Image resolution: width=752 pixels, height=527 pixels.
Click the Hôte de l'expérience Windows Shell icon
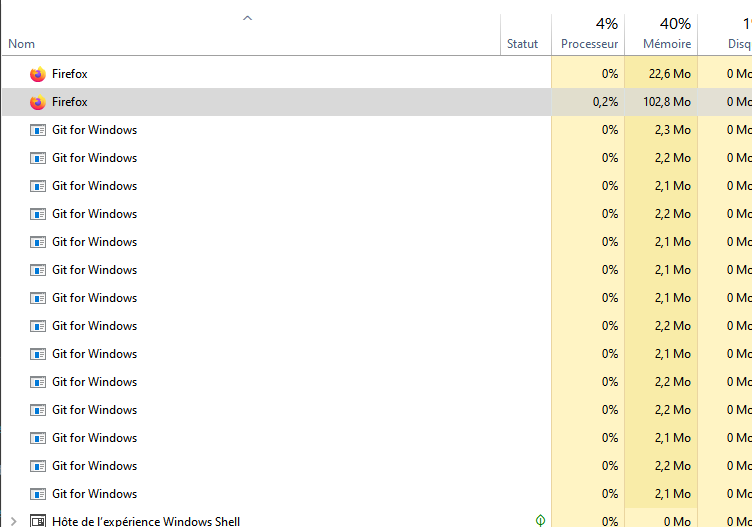pos(38,521)
